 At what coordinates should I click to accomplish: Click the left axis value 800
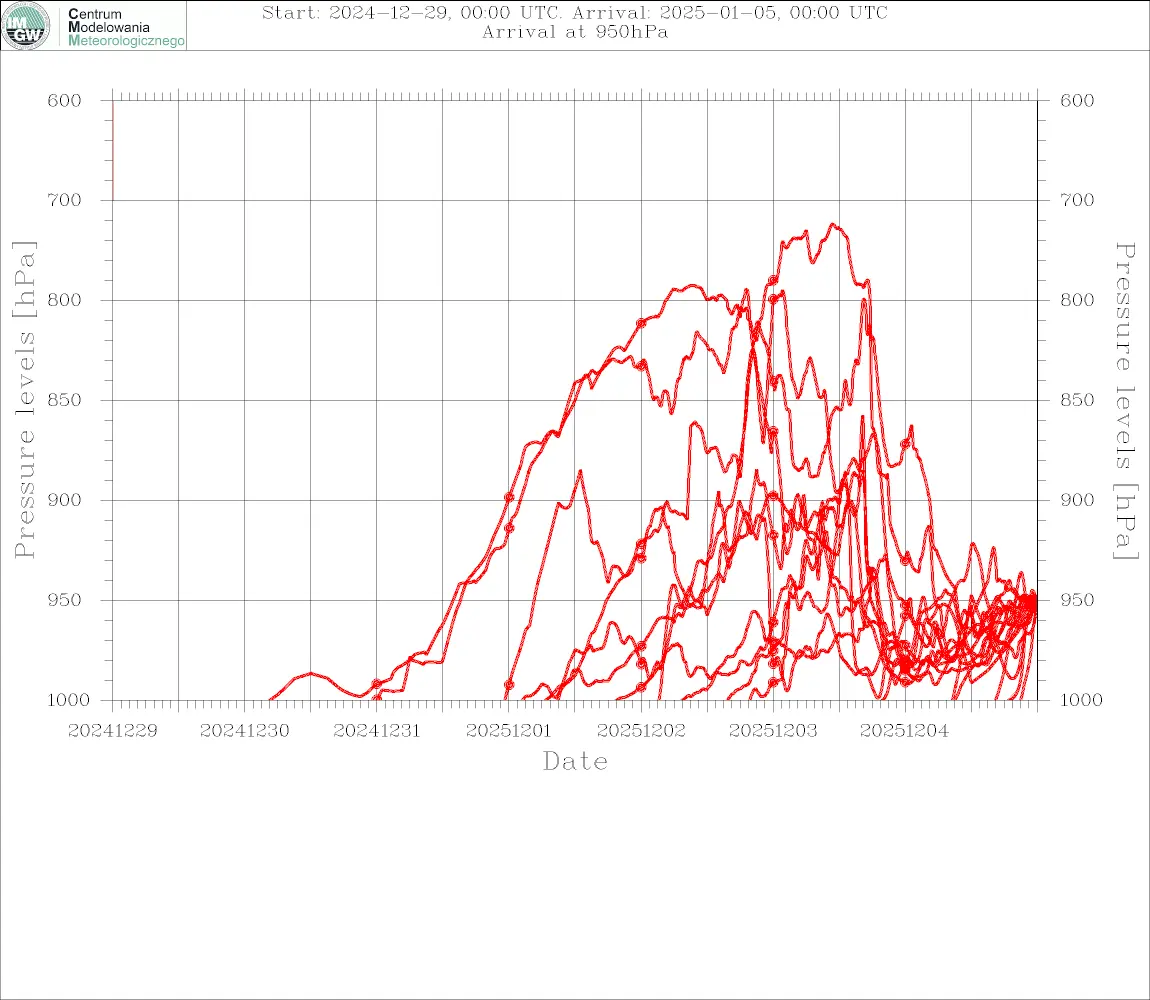[x=65, y=300]
